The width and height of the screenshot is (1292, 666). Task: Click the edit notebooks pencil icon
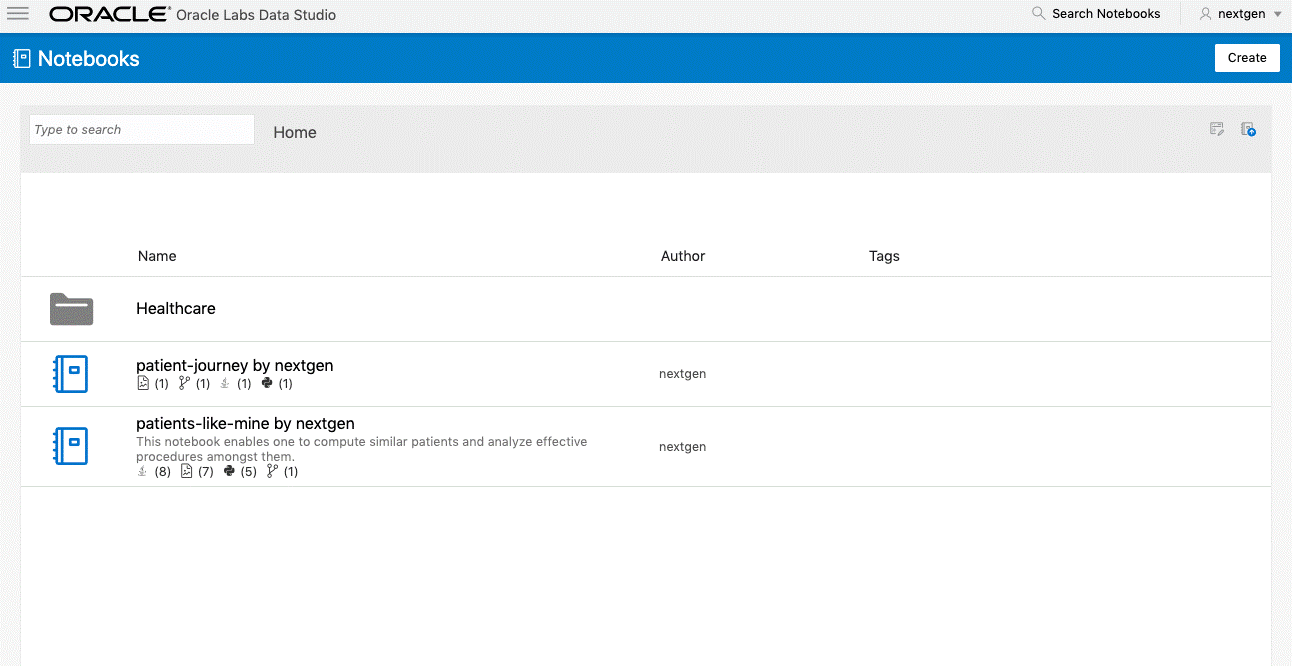pos(1217,129)
